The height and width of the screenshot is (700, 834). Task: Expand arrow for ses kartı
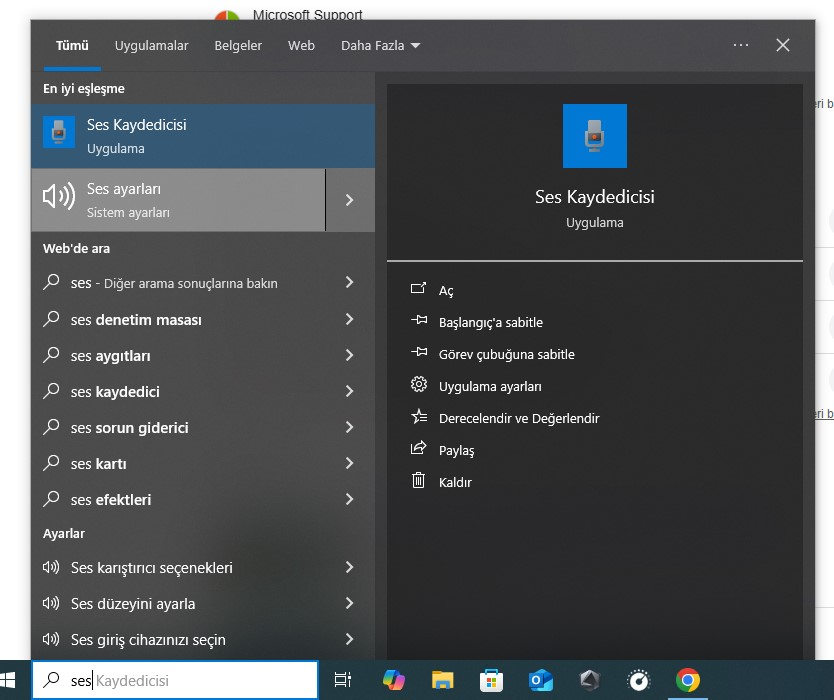tap(349, 463)
